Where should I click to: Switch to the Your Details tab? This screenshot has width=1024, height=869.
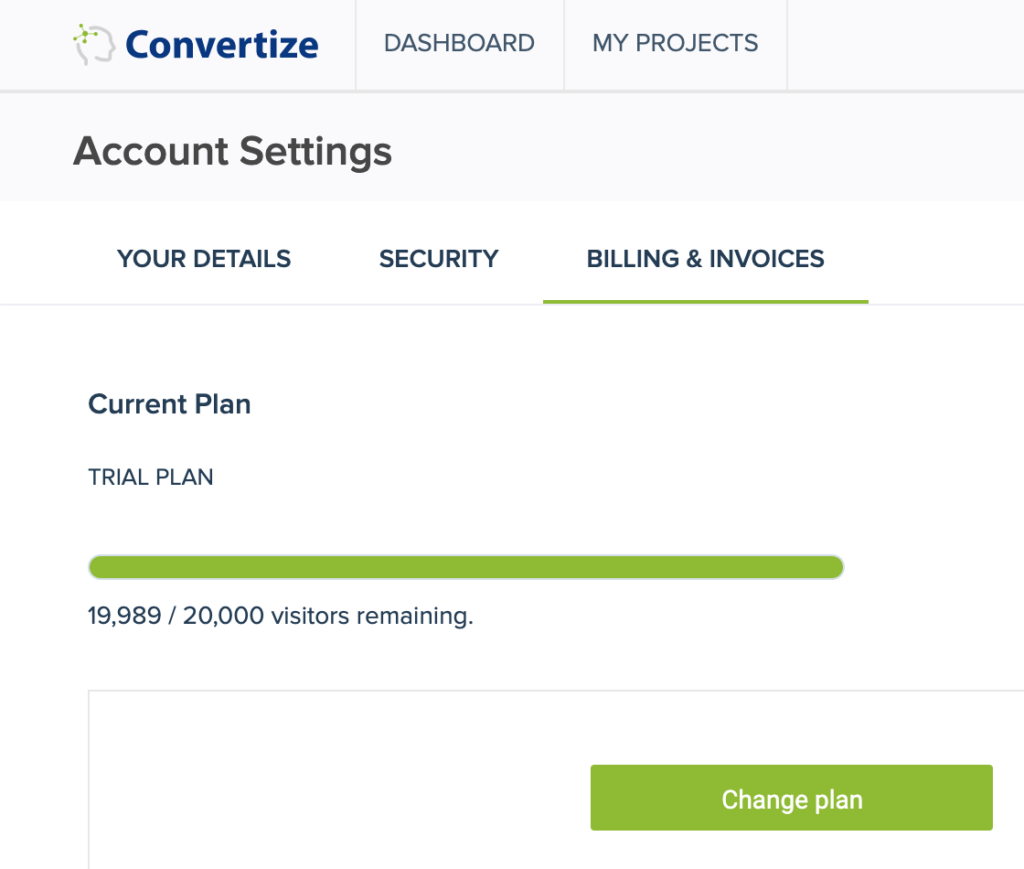pyautogui.click(x=203, y=258)
